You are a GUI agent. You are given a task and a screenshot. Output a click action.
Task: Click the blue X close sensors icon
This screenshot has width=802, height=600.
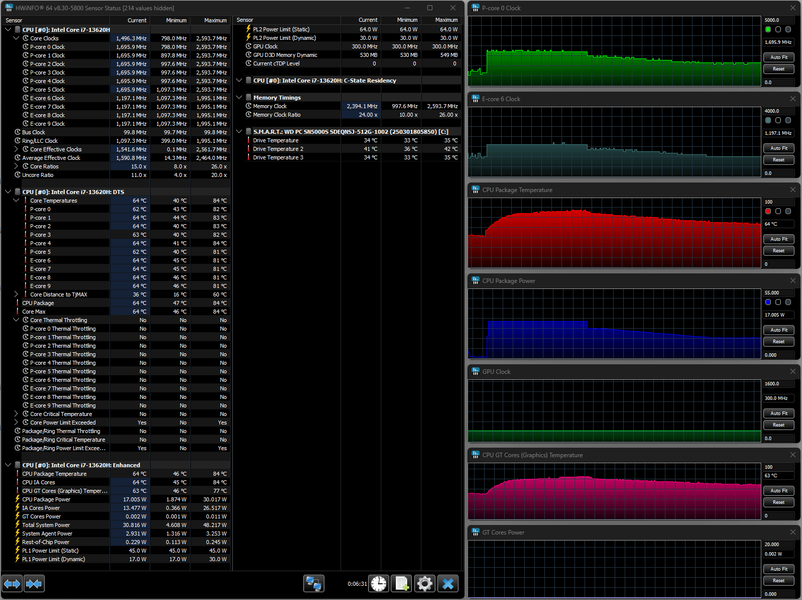[x=448, y=583]
